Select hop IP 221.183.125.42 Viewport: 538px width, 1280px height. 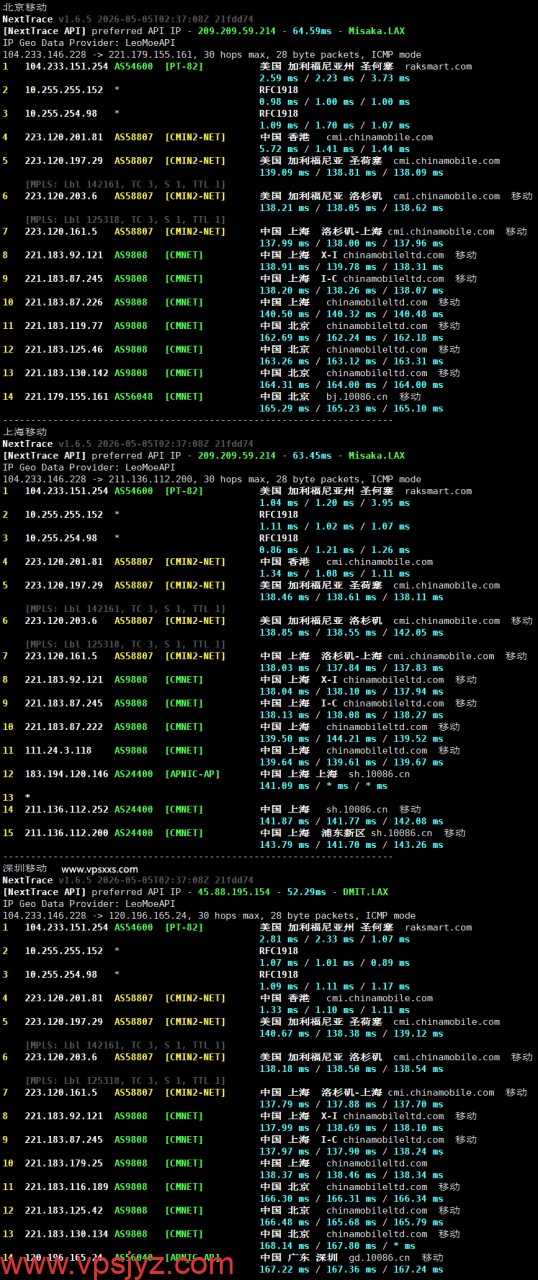[x=63, y=1210]
